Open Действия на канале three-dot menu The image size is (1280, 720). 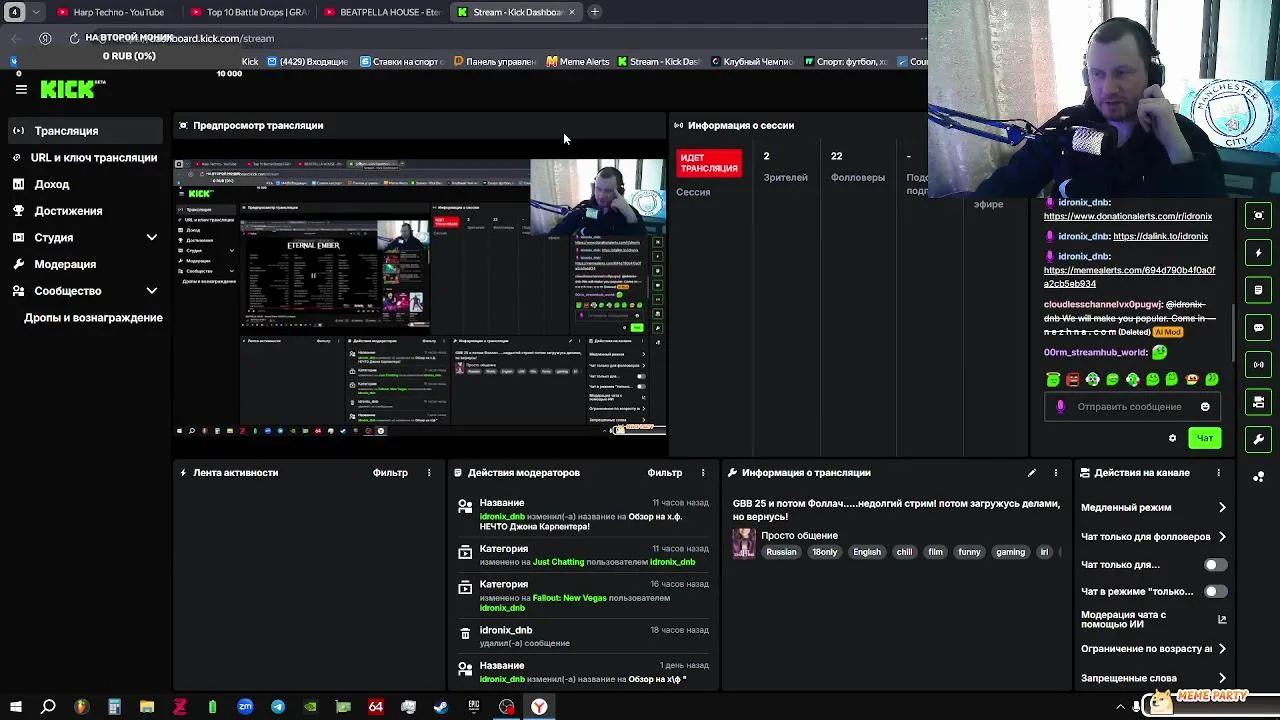1218,473
